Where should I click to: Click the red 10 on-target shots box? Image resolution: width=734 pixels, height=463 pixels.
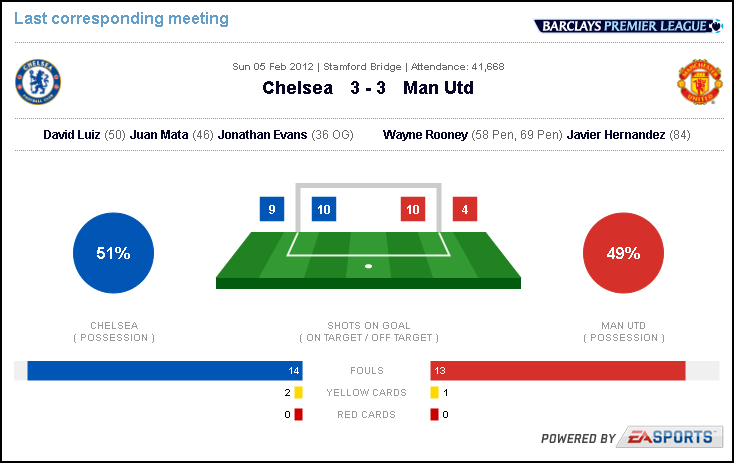(x=413, y=209)
